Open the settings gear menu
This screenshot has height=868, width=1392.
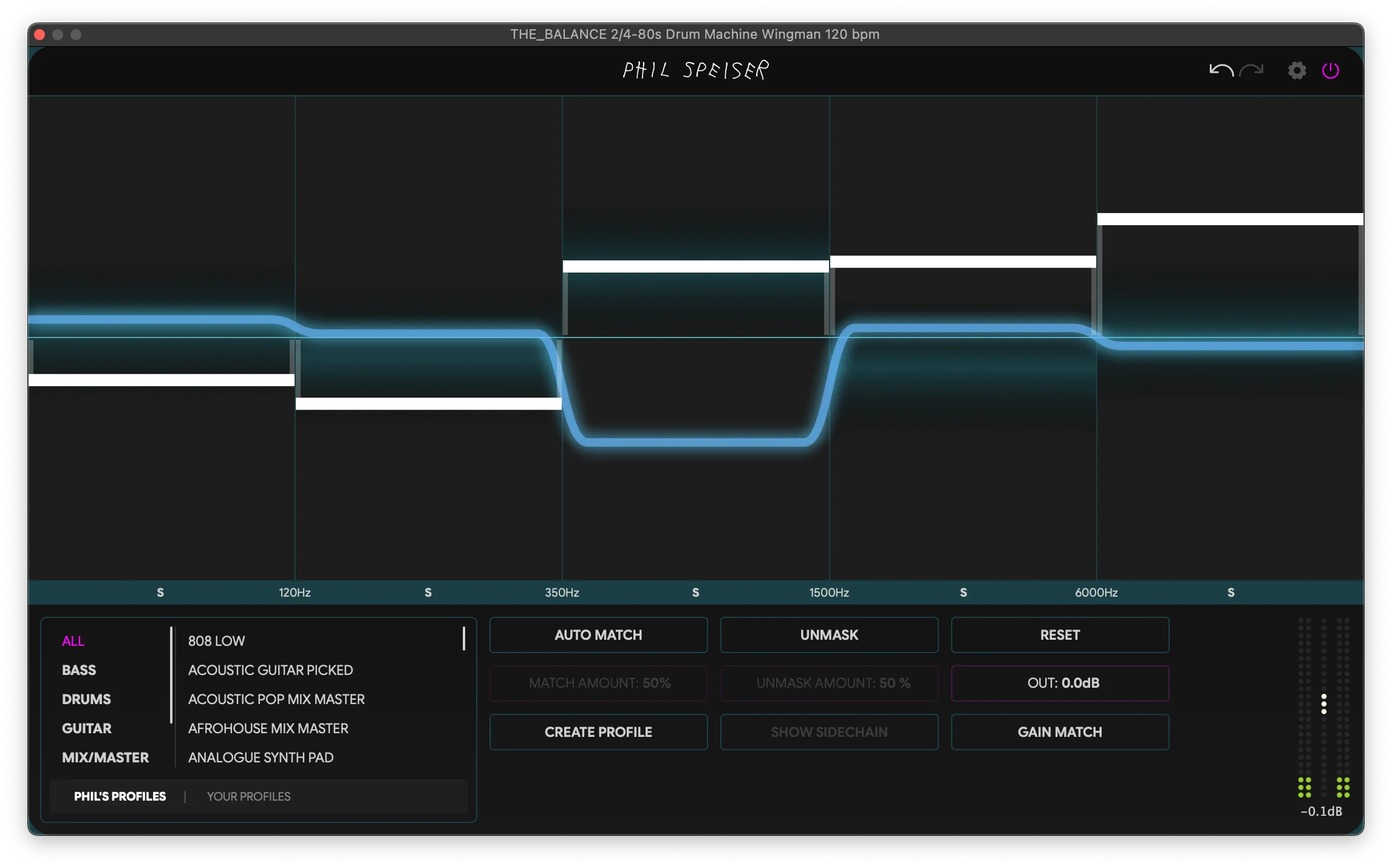[1298, 70]
